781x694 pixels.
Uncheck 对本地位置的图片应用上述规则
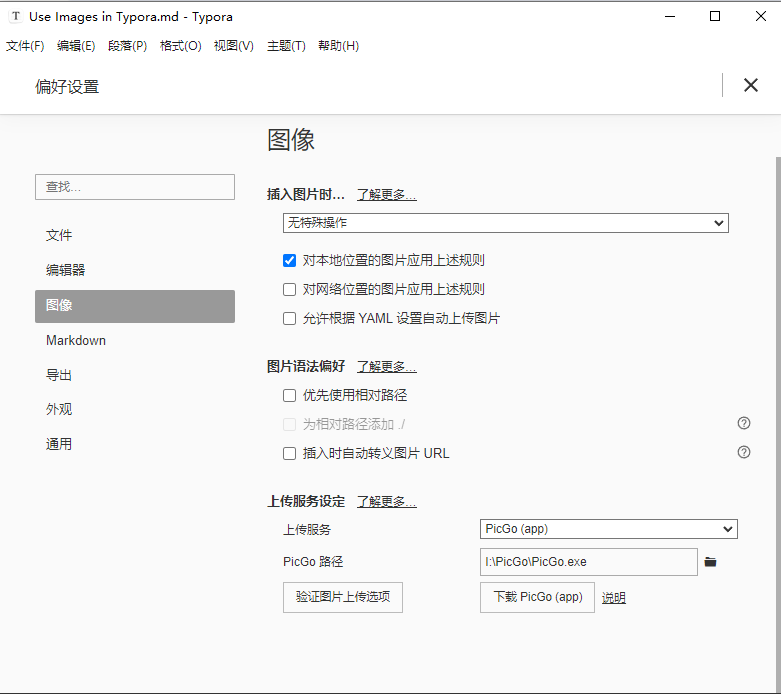(x=290, y=260)
